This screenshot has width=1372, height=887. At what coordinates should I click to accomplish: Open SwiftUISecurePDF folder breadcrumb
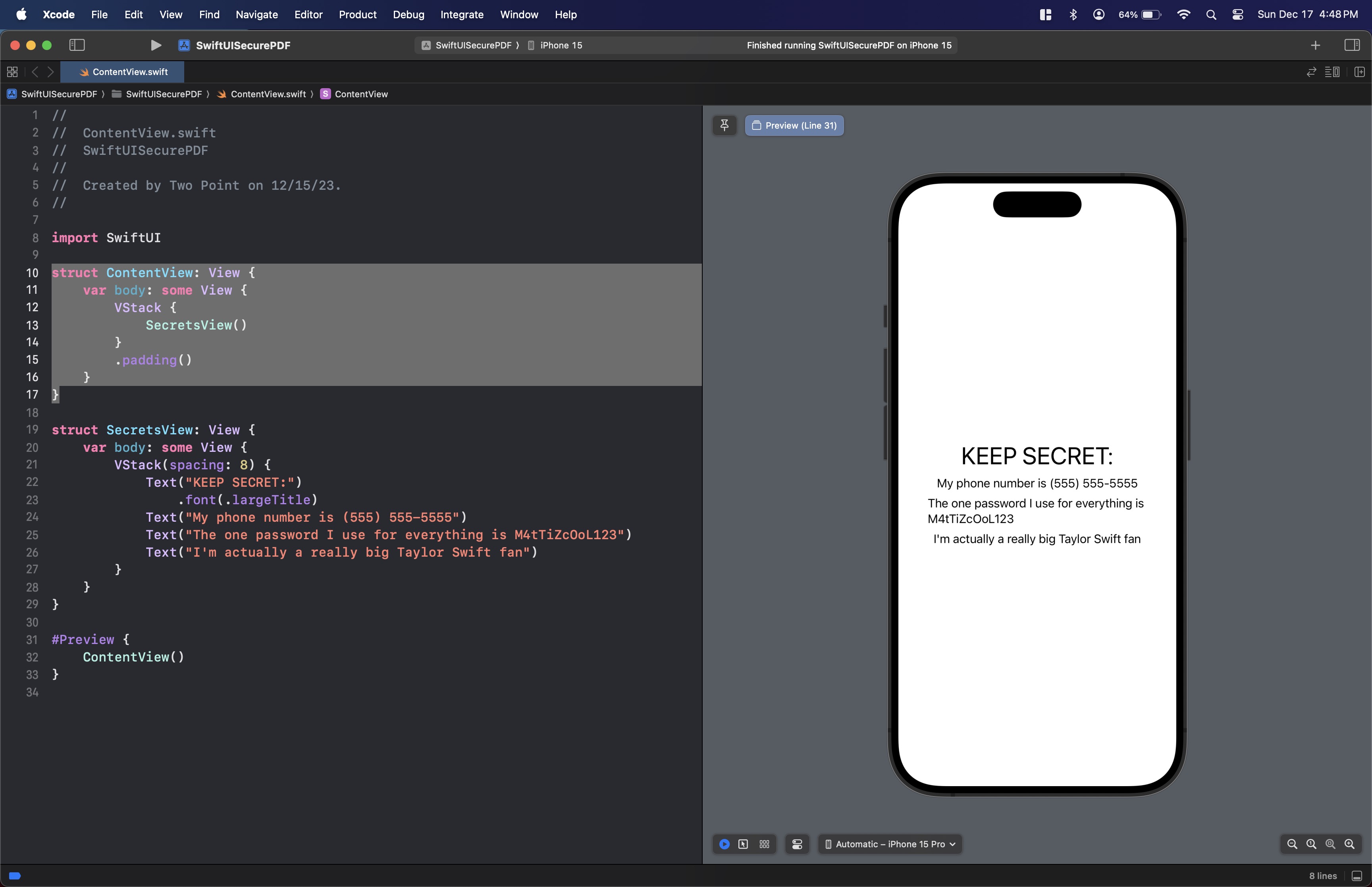pyautogui.click(x=156, y=94)
